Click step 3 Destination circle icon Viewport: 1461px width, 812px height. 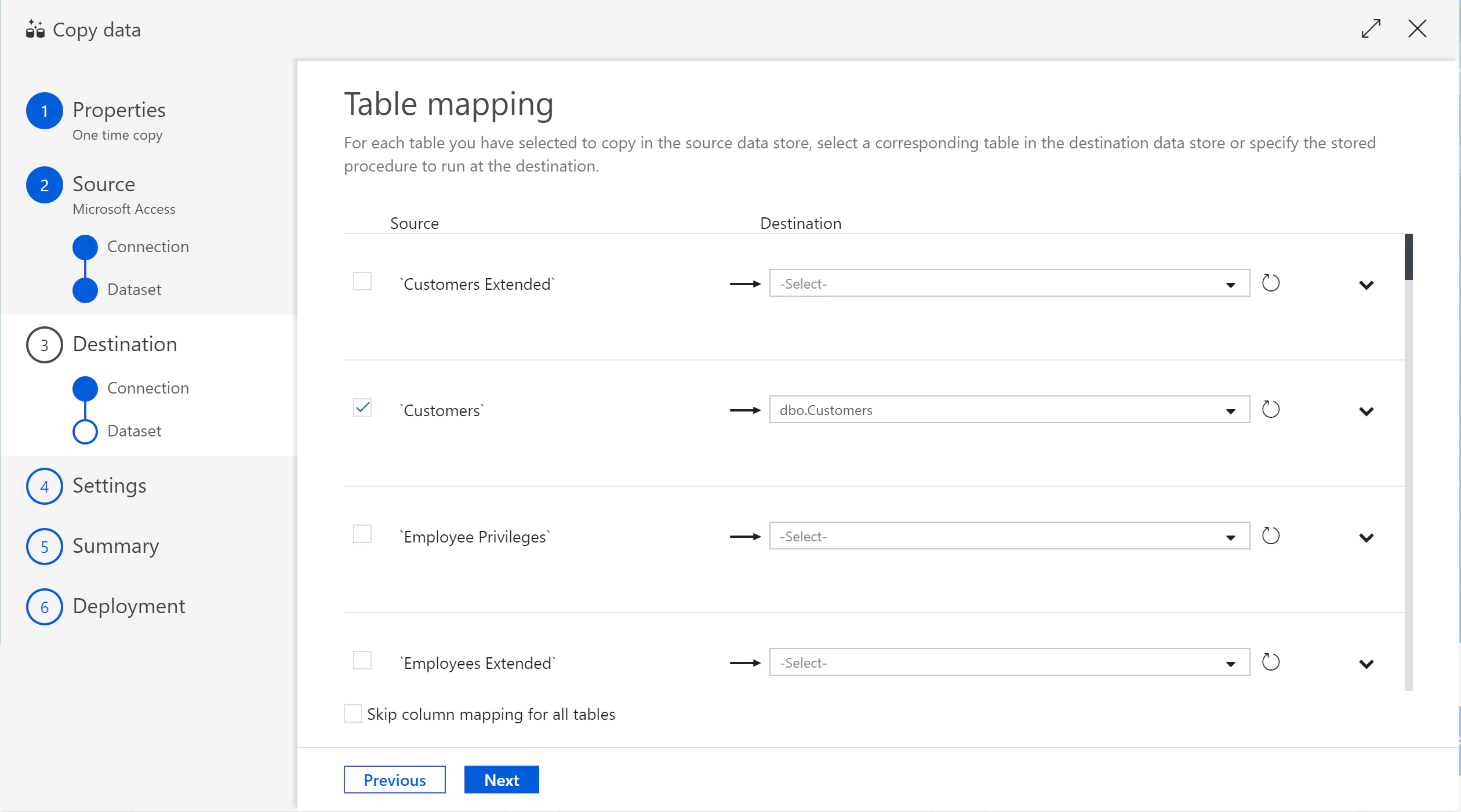(44, 345)
